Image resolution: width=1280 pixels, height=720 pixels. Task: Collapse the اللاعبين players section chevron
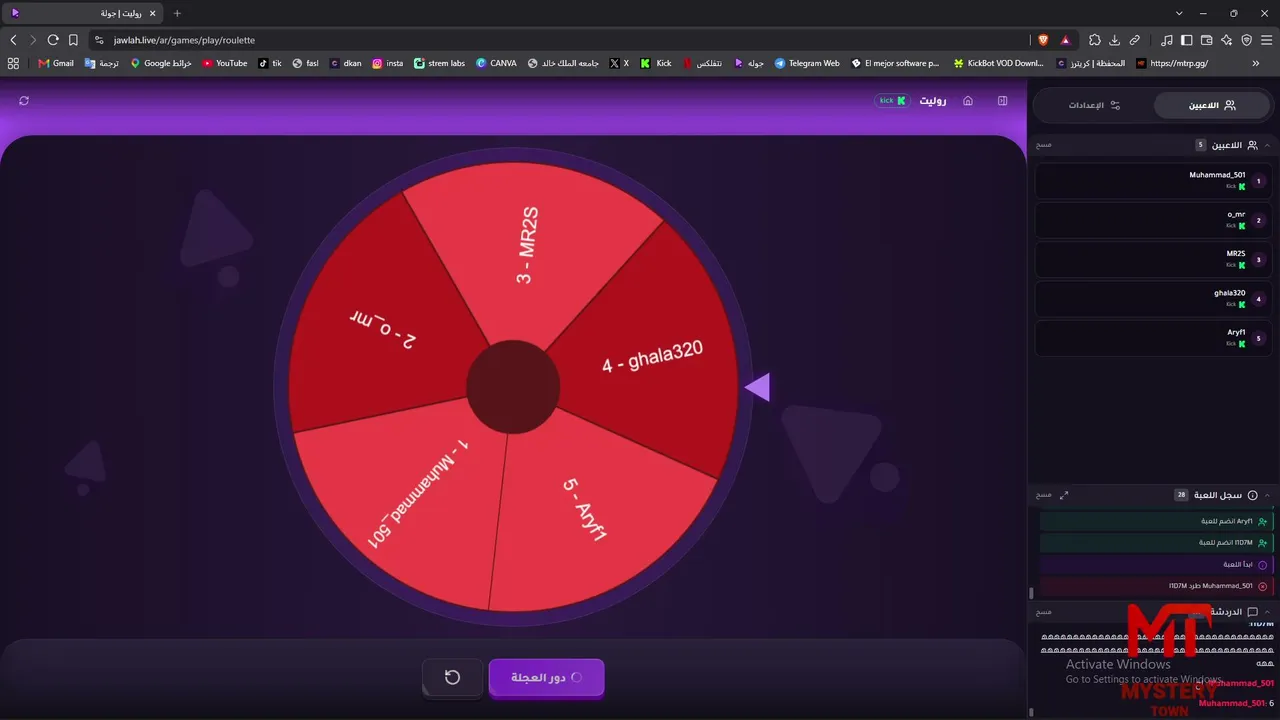click(x=1268, y=145)
